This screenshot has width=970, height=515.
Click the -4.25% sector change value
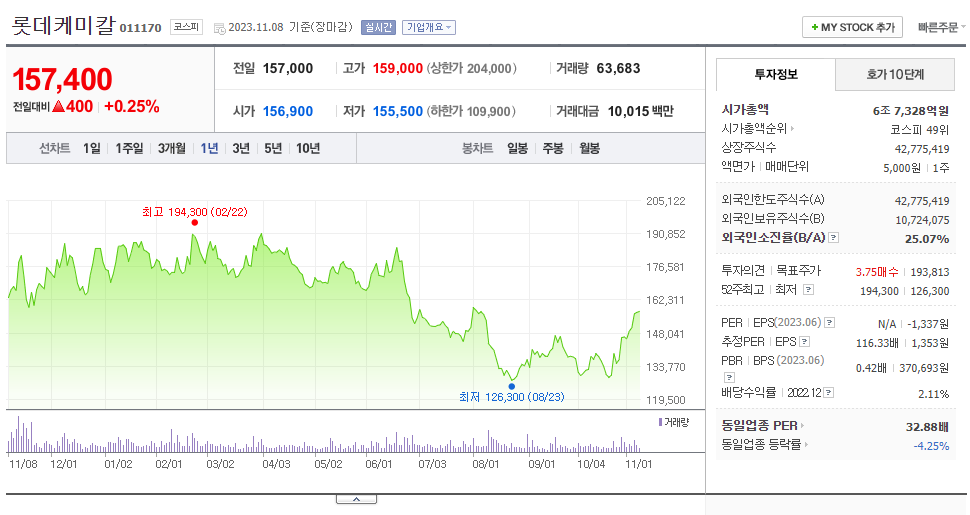(x=931, y=446)
